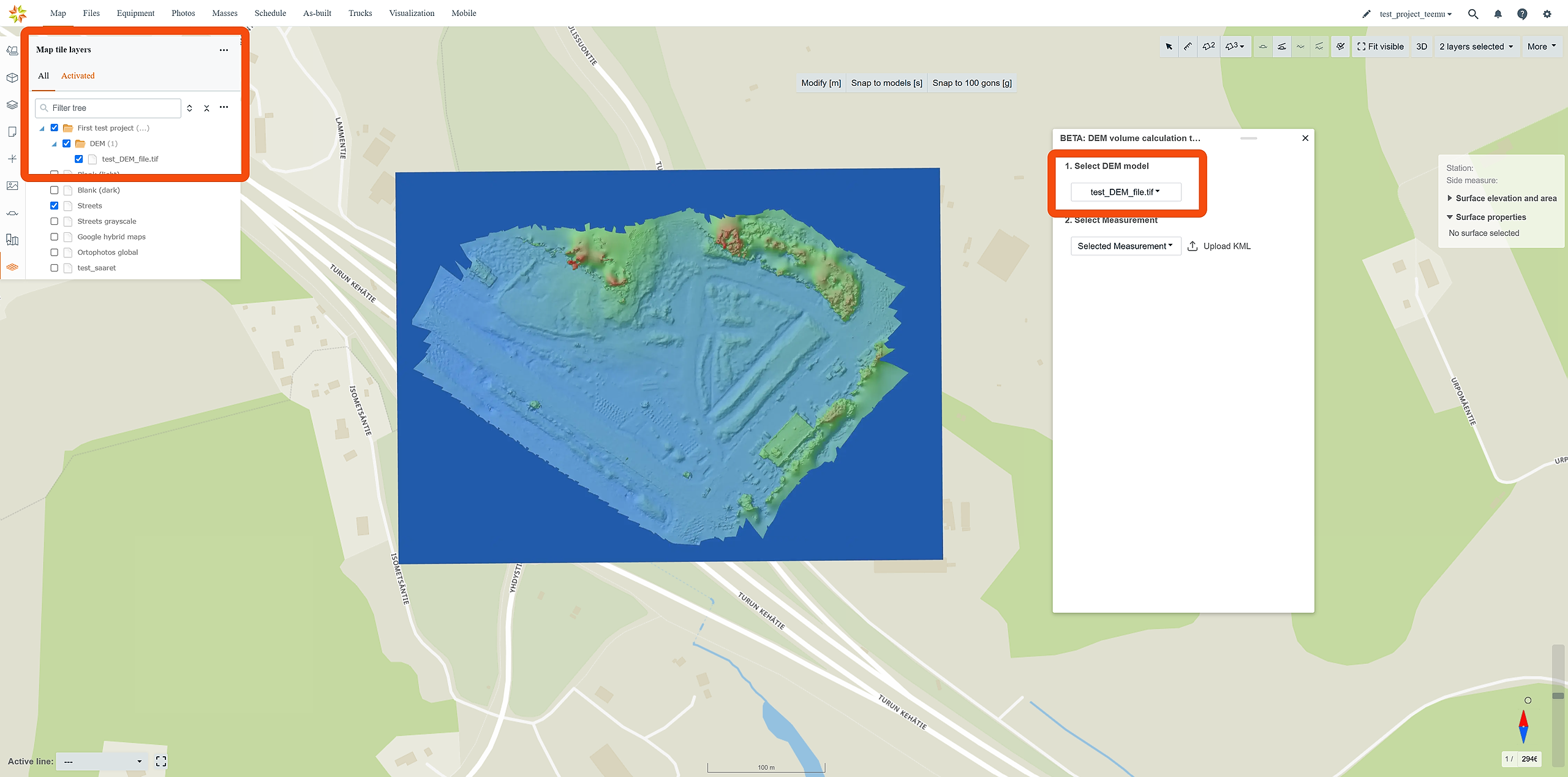The width and height of the screenshot is (1568, 777).
Task: Switch to the Activated tab
Action: [78, 76]
